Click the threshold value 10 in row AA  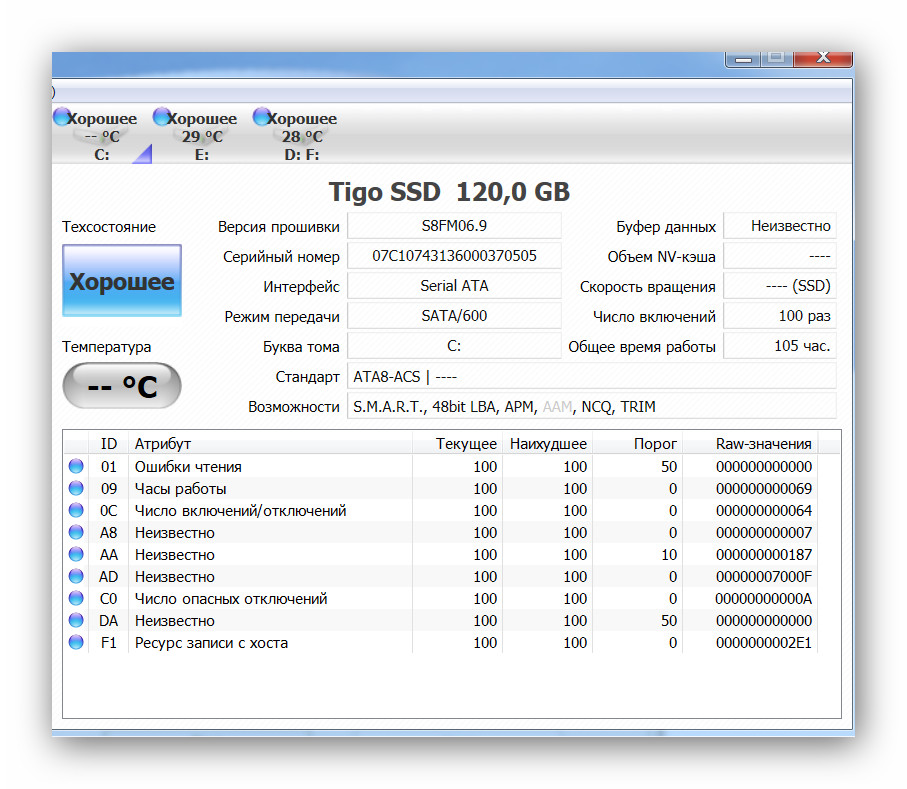(669, 555)
